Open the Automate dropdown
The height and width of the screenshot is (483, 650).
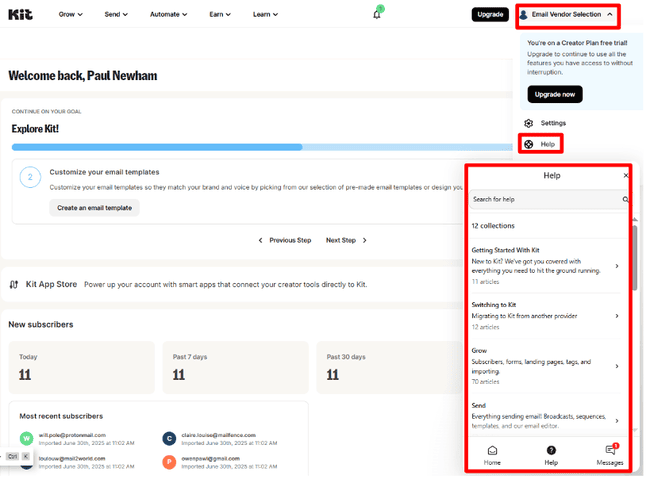pos(168,15)
